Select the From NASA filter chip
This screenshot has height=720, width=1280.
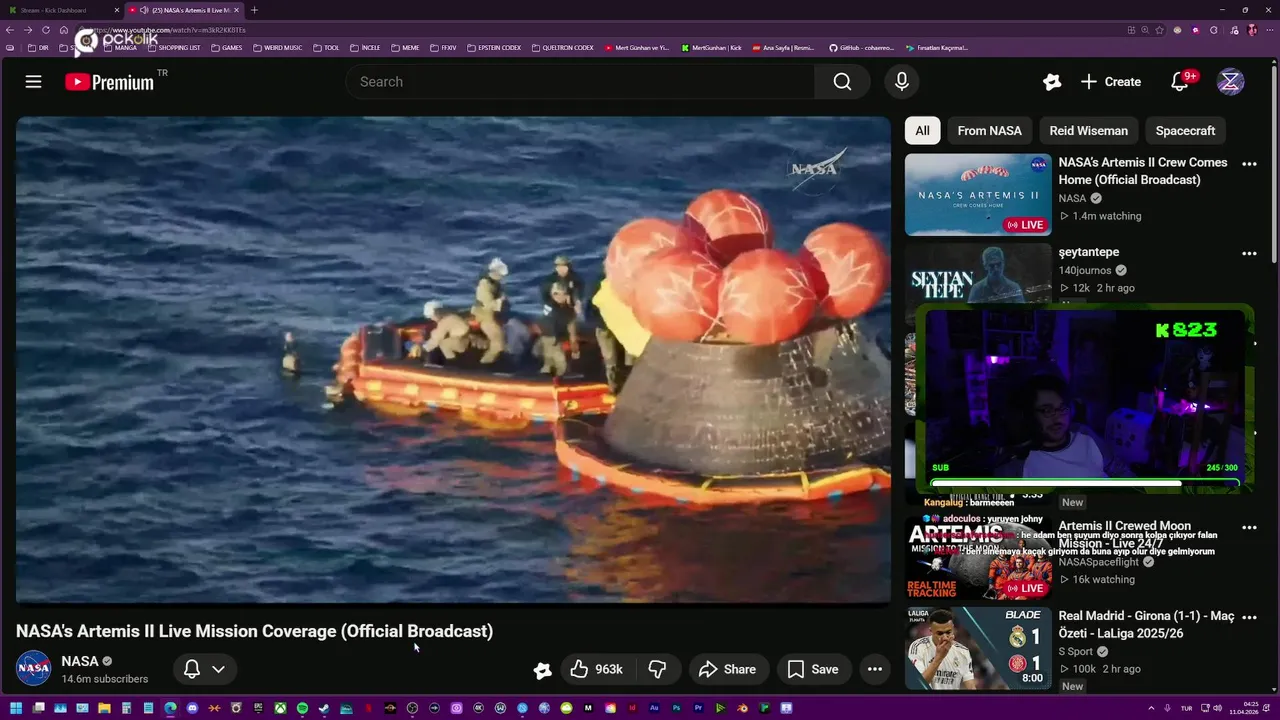coord(989,131)
